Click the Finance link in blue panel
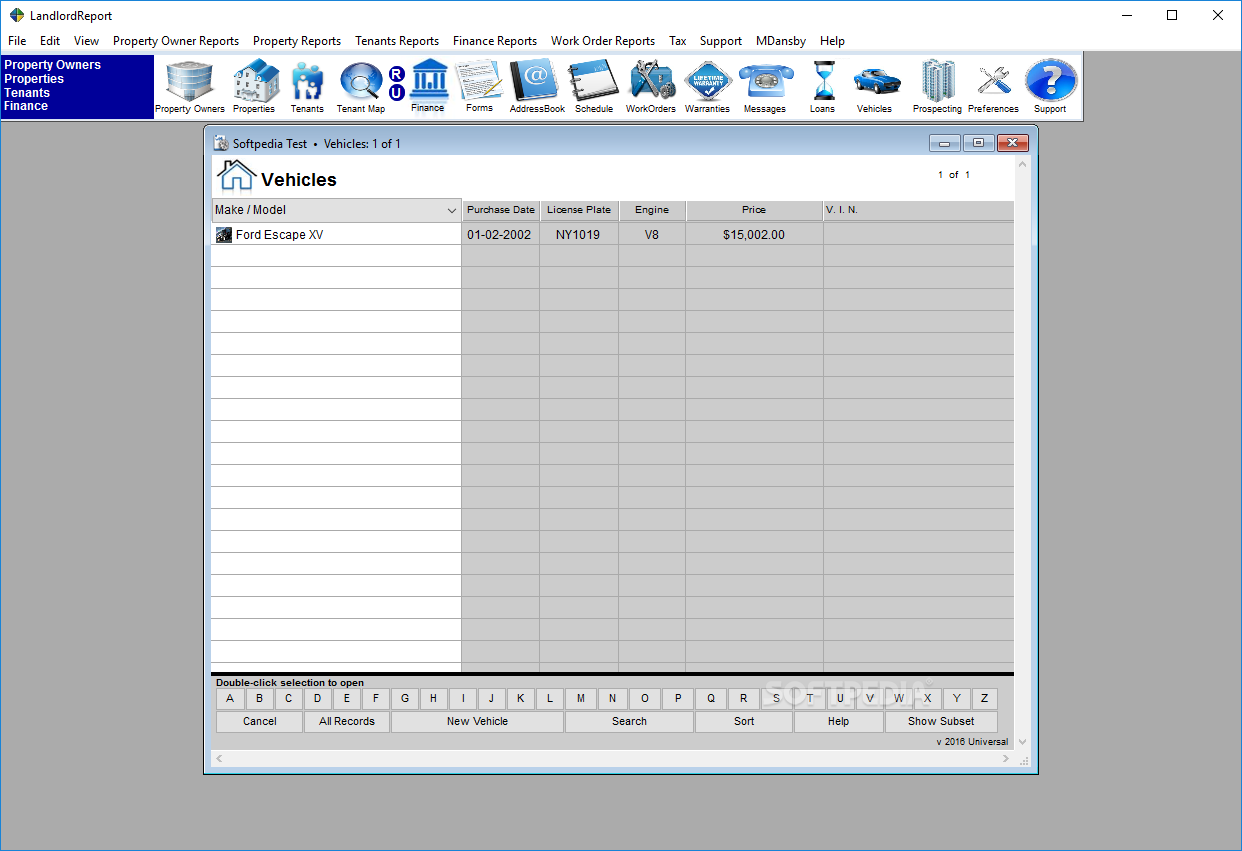This screenshot has width=1242, height=851. [x=26, y=106]
